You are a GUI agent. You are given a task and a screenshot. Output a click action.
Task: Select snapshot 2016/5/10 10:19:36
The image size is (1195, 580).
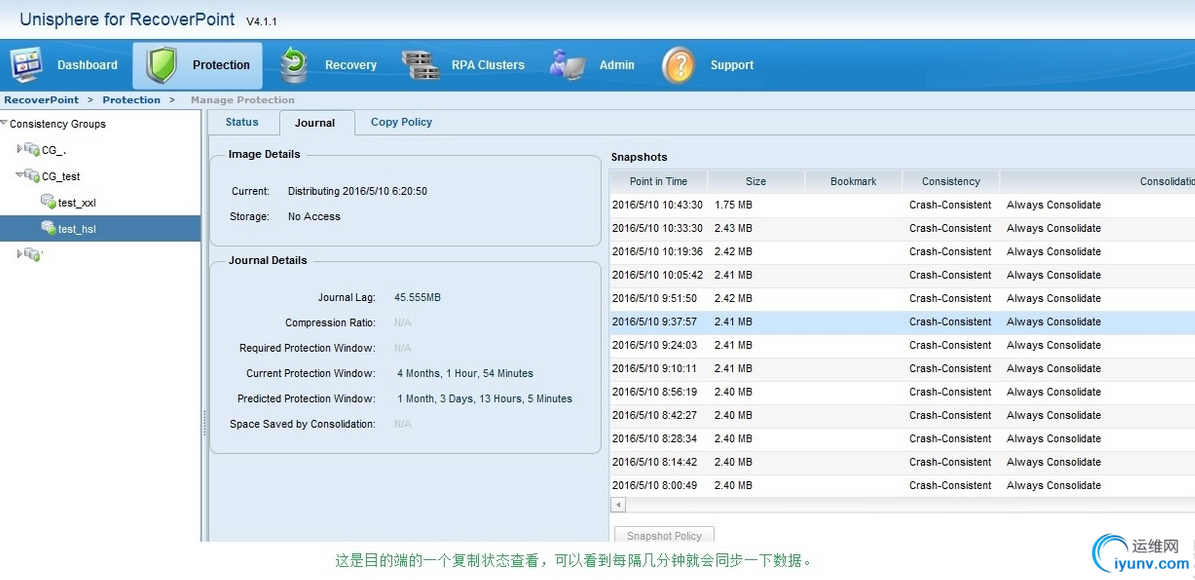click(902, 252)
